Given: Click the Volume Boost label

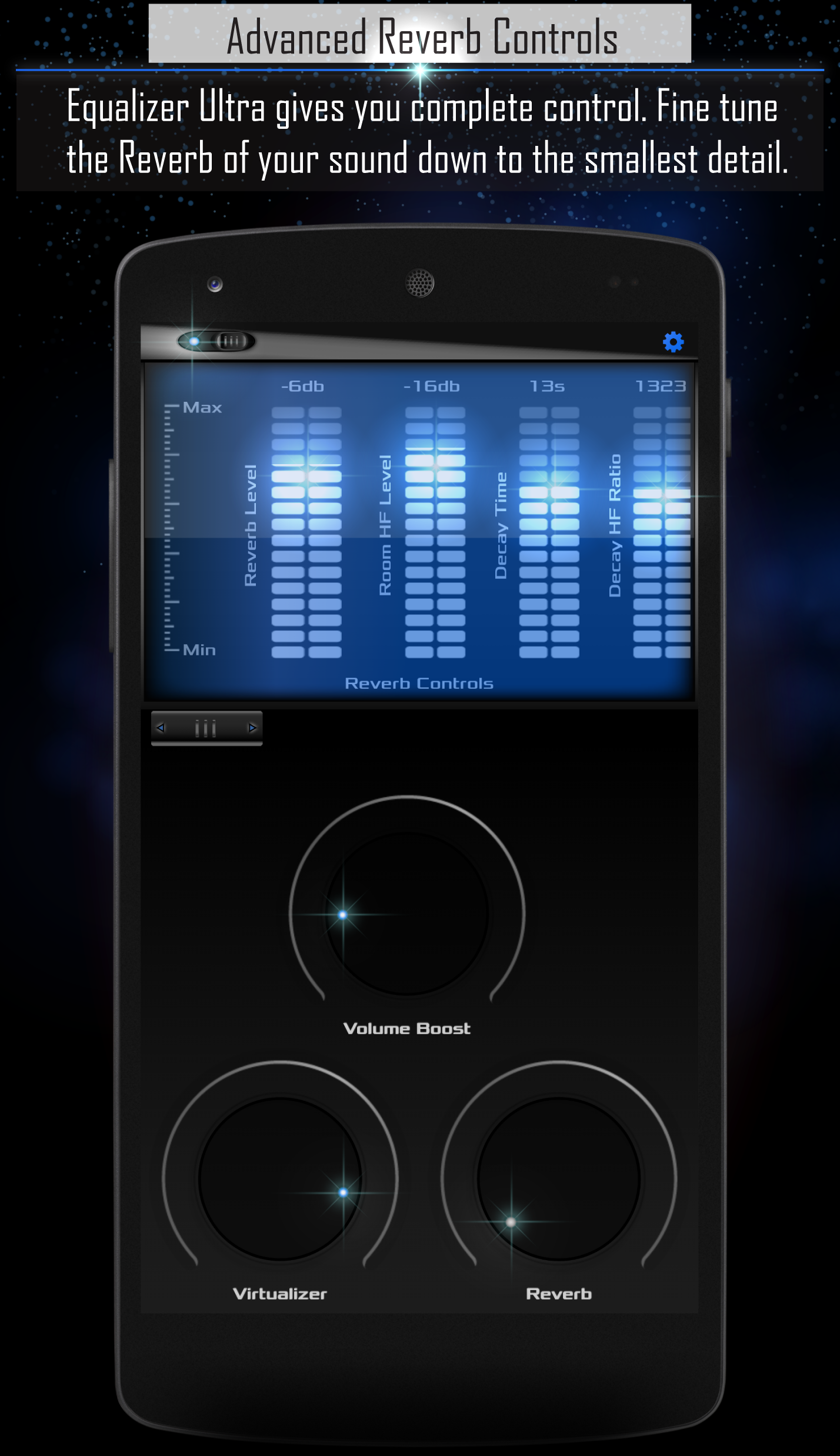Looking at the screenshot, I should [407, 1029].
